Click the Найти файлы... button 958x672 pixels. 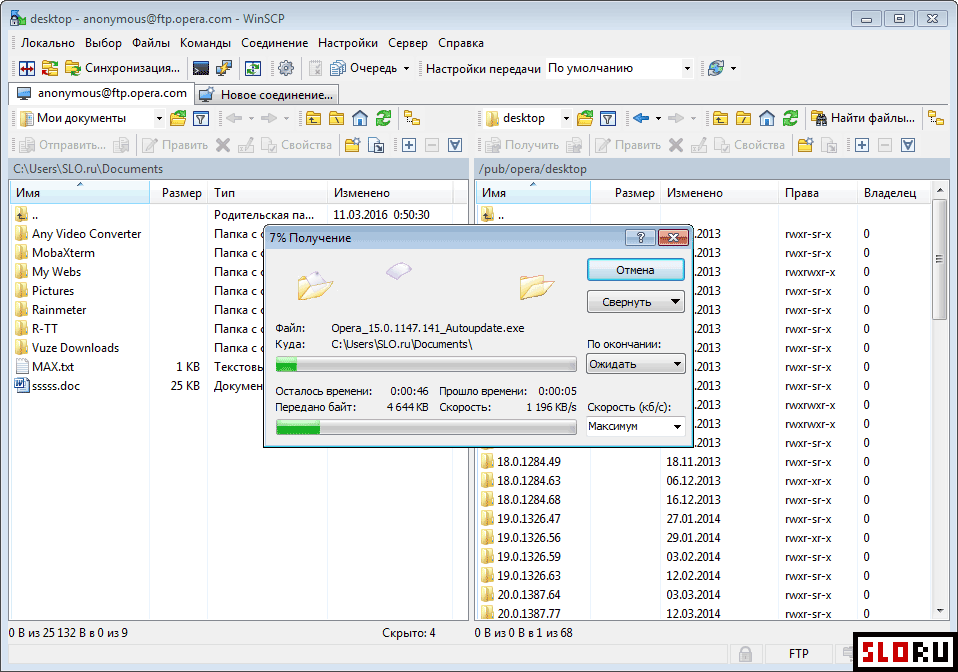[863, 119]
